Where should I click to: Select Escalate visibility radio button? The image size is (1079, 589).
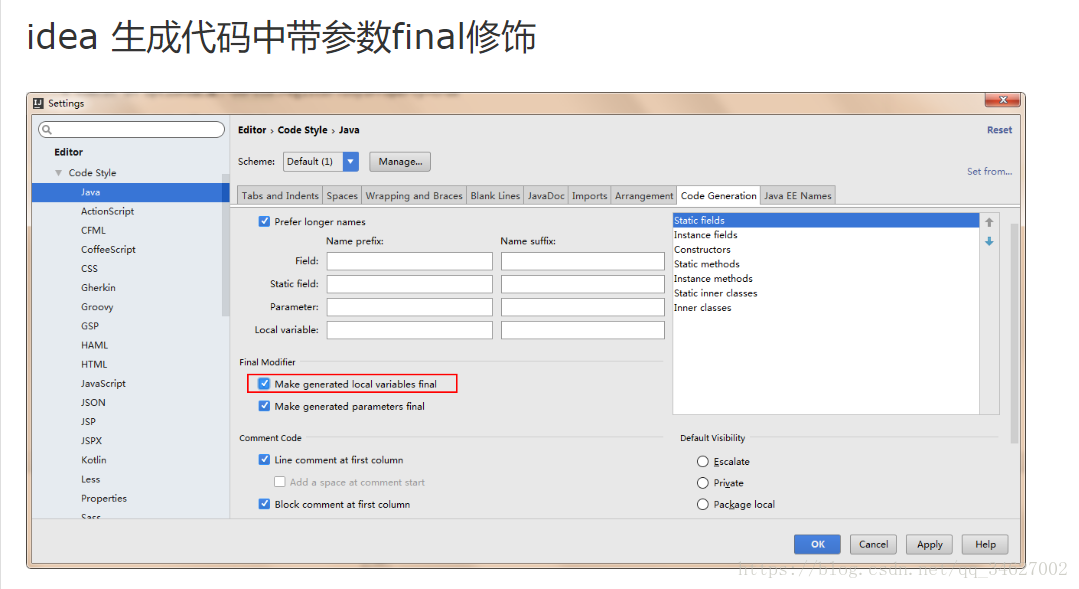click(x=703, y=461)
